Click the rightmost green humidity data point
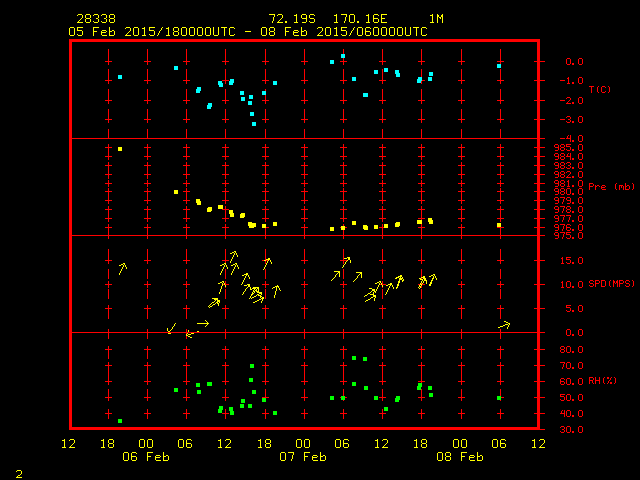 click(499, 398)
